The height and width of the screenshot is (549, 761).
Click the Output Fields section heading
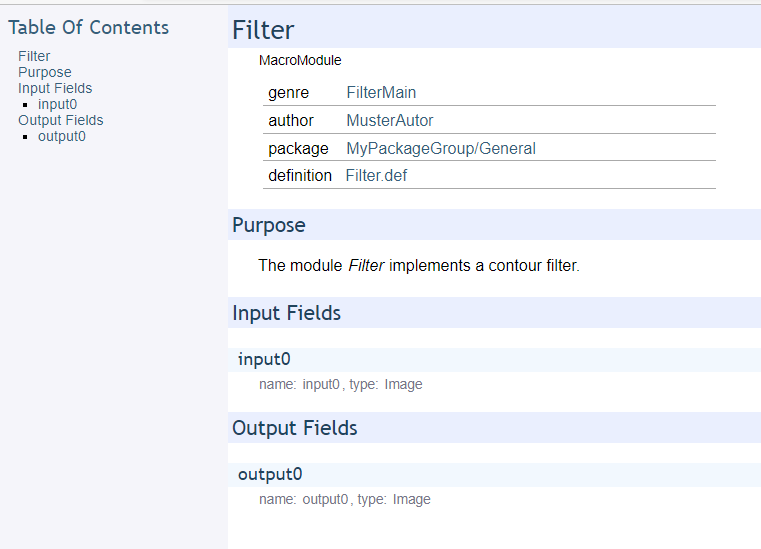tap(294, 428)
